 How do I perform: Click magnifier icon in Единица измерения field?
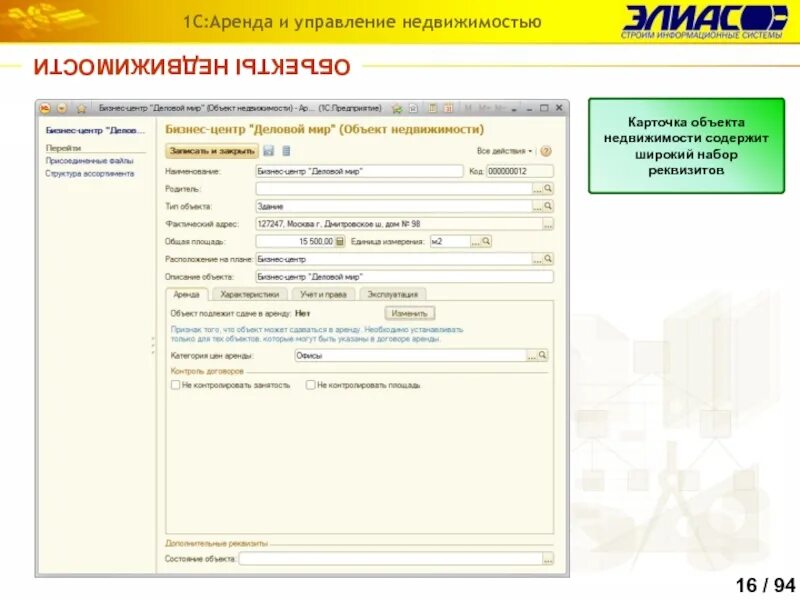(486, 241)
